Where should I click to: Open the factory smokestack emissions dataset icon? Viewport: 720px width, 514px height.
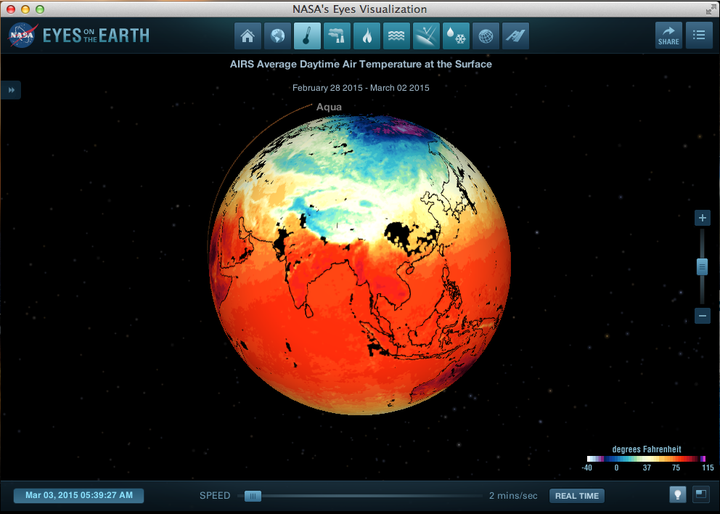[x=337, y=36]
